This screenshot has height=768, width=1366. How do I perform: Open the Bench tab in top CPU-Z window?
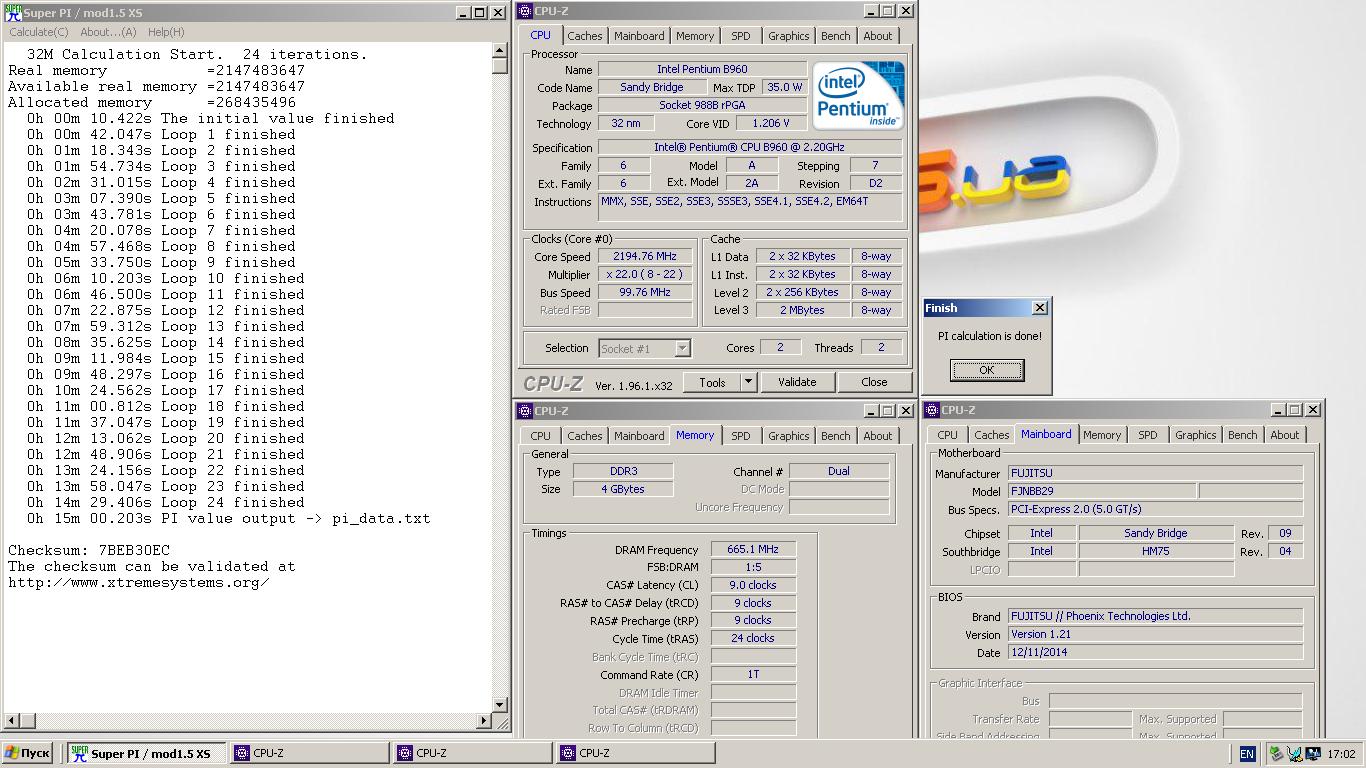pos(835,36)
